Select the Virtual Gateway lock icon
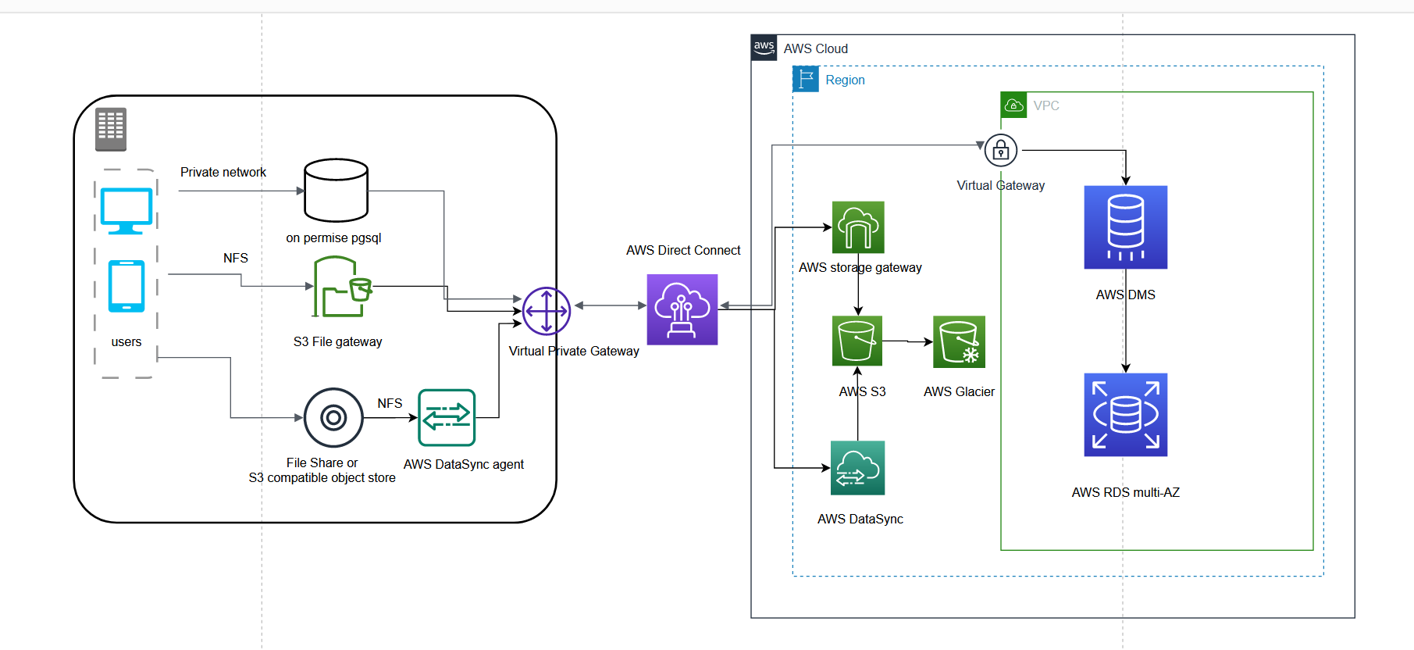The image size is (1414, 650). (x=1000, y=151)
